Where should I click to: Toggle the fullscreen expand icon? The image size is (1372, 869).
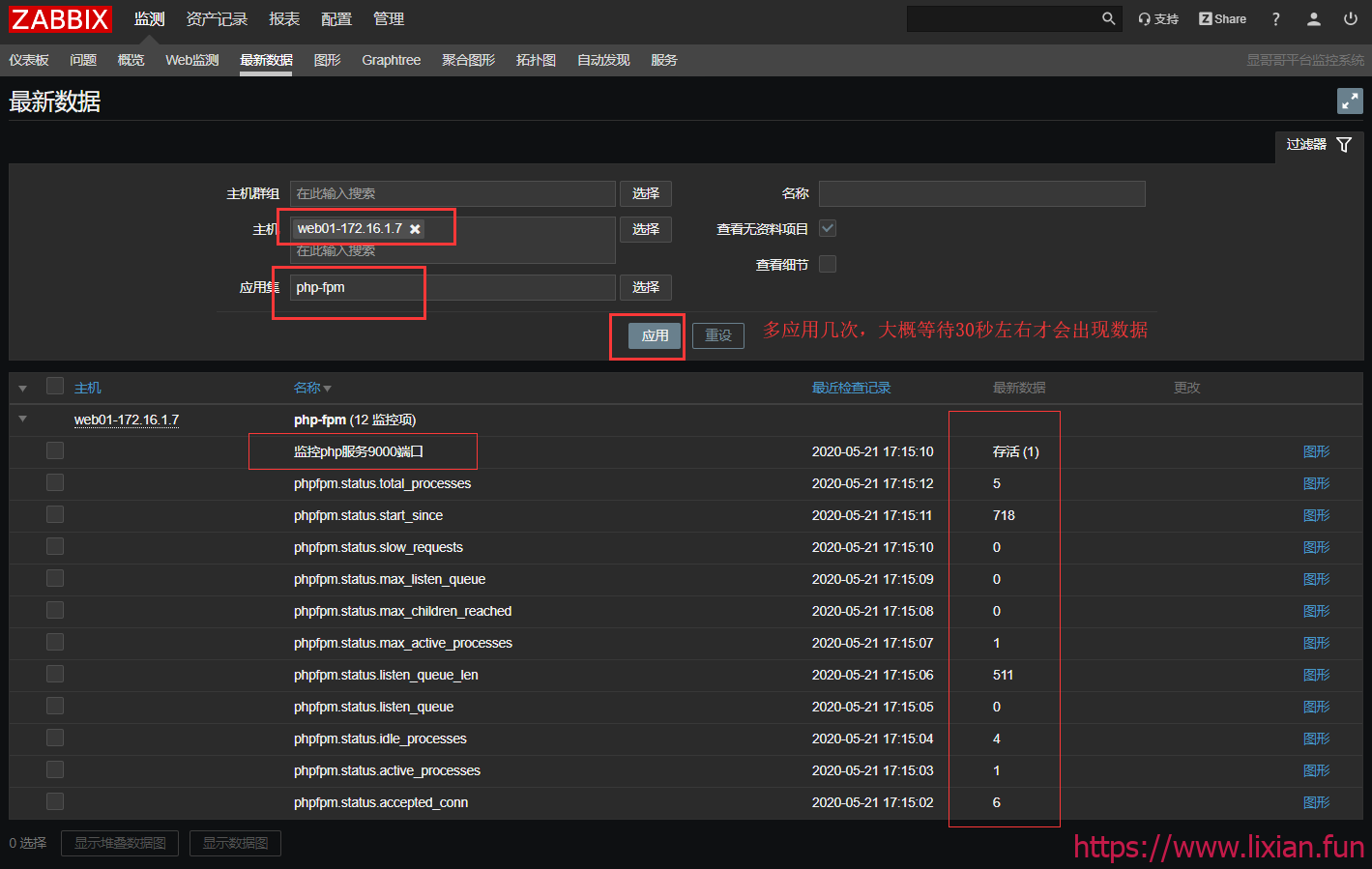(1350, 101)
